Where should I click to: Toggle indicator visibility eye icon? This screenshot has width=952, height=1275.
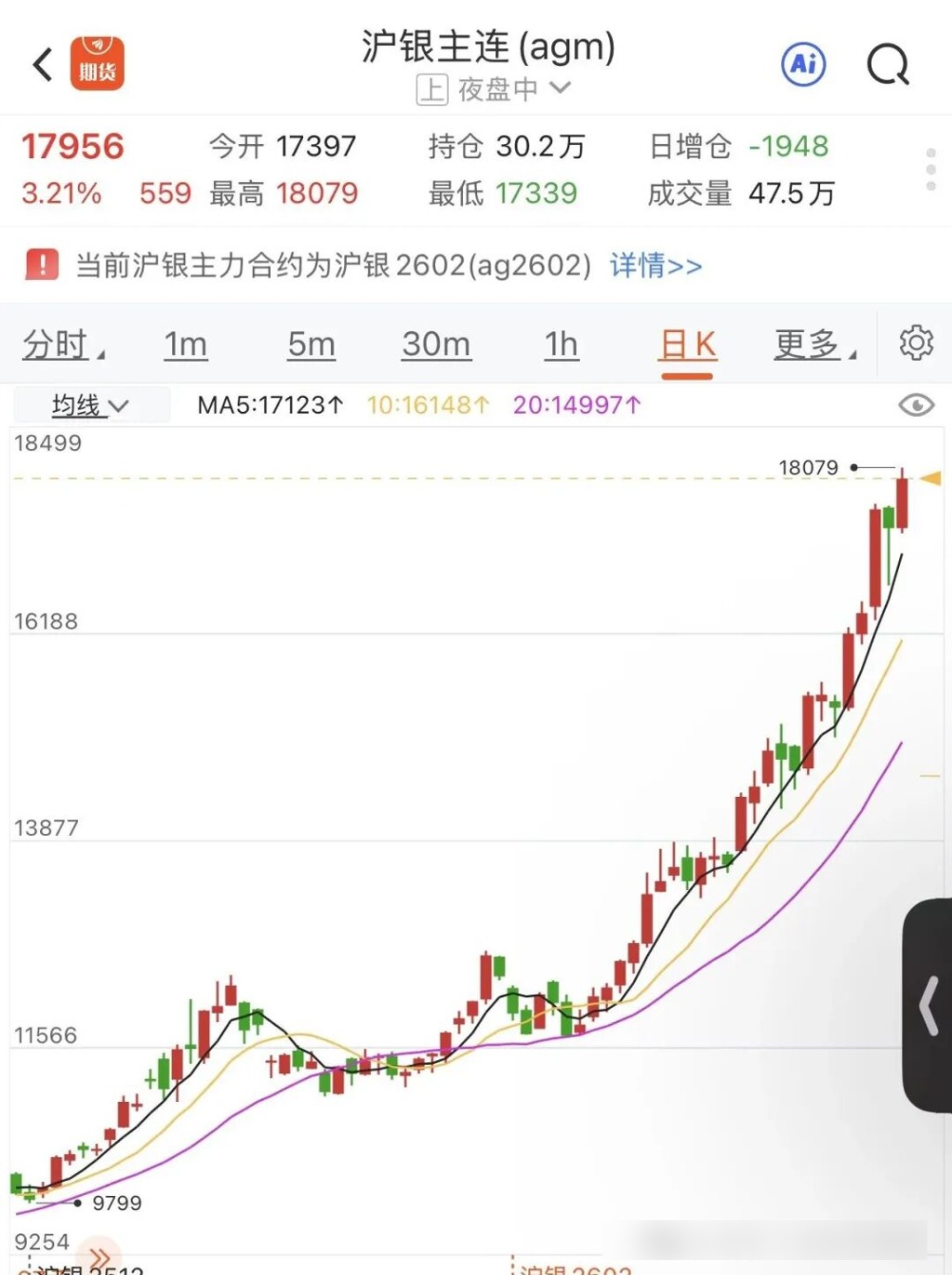click(x=916, y=405)
